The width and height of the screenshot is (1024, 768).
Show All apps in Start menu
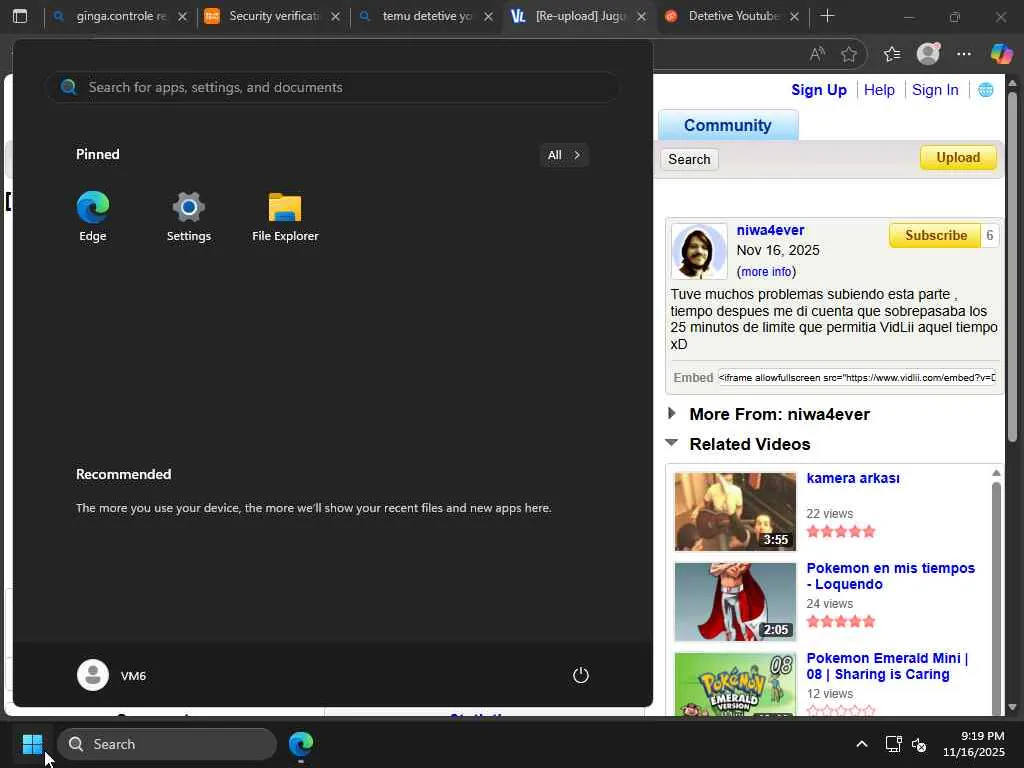tap(564, 155)
